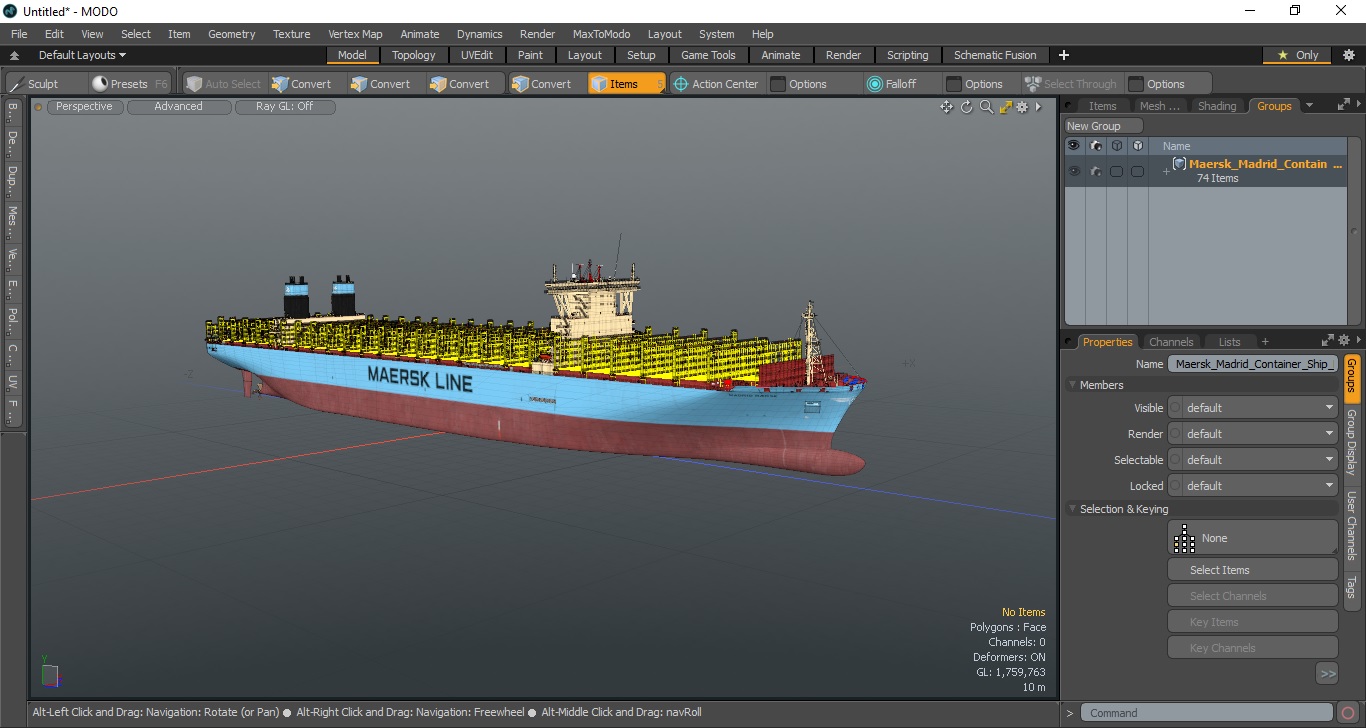Toggle Auto Select

(223, 84)
